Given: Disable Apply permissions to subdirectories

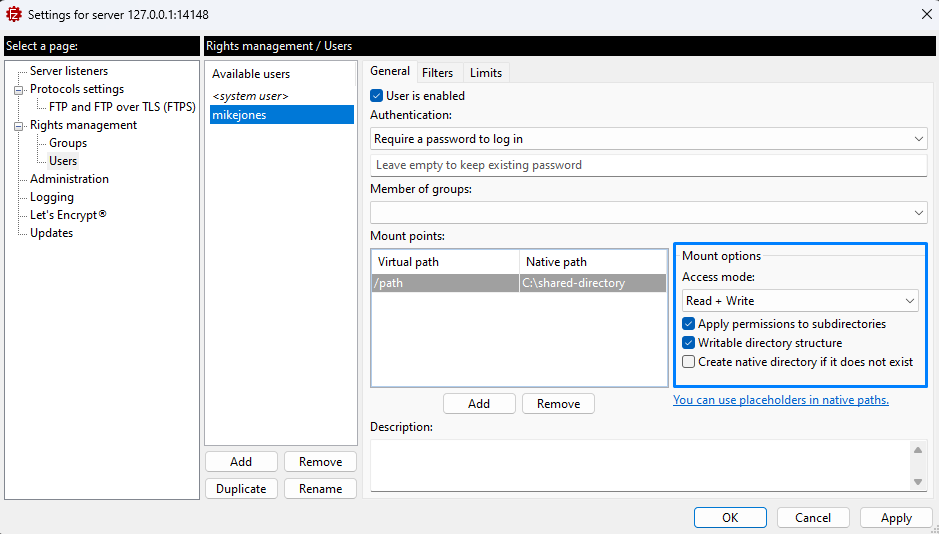Looking at the screenshot, I should (689, 324).
